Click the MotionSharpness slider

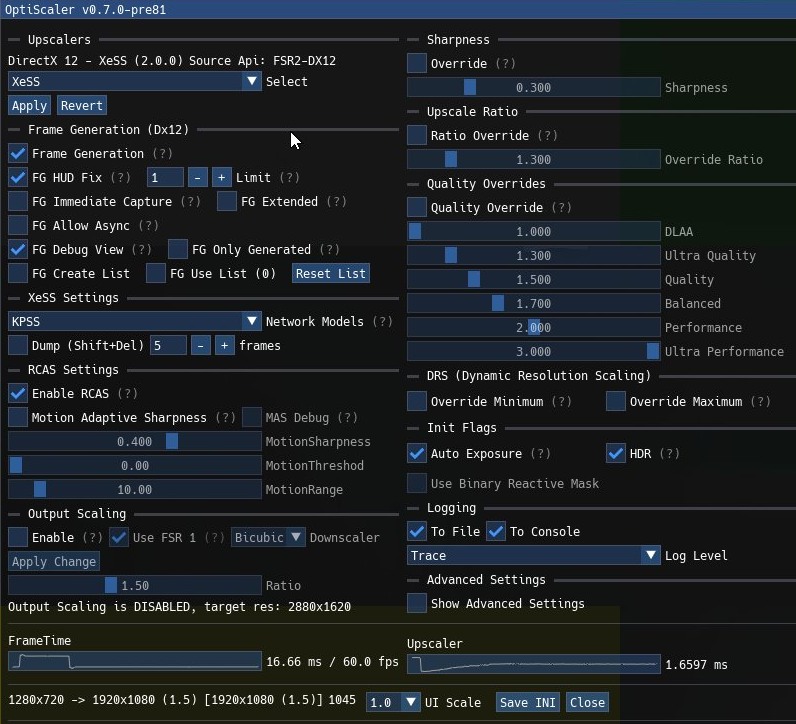[x=135, y=442]
